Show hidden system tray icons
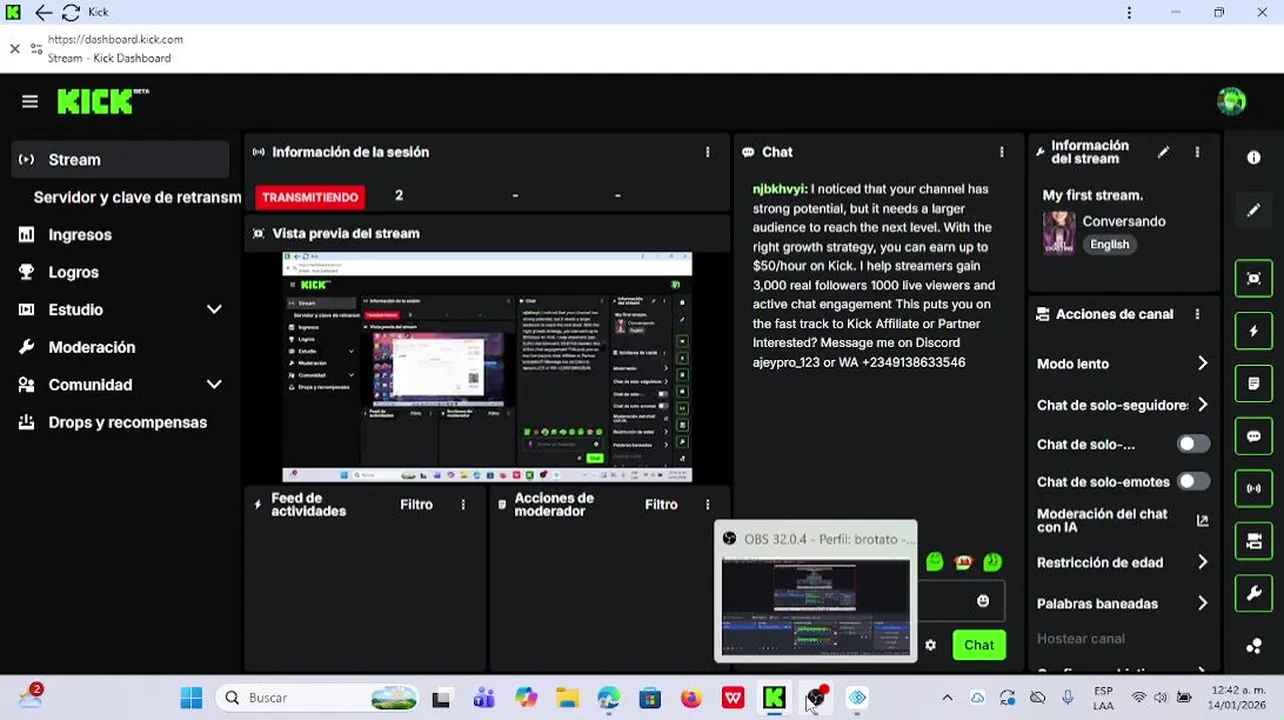The height and width of the screenshot is (720, 1284). (x=946, y=698)
